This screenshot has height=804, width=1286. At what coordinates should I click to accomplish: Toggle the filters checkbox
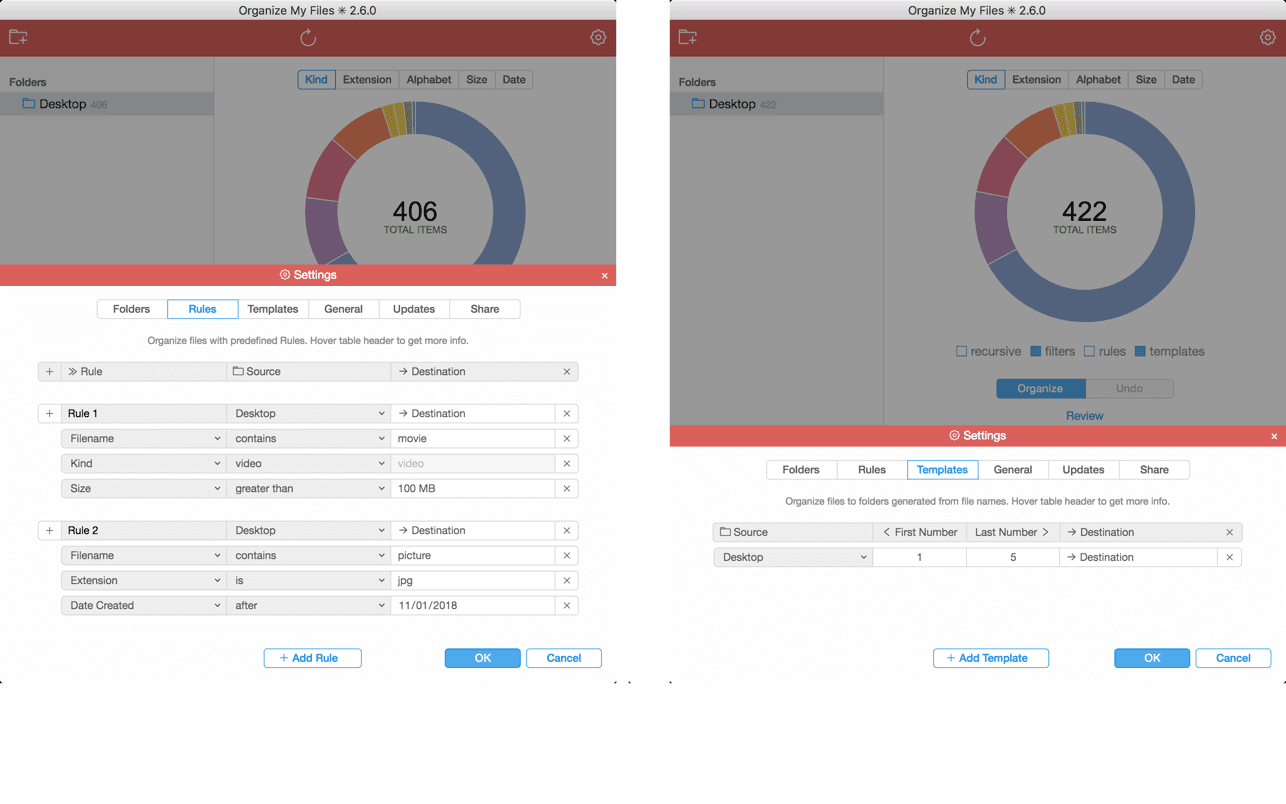[x=1036, y=352]
